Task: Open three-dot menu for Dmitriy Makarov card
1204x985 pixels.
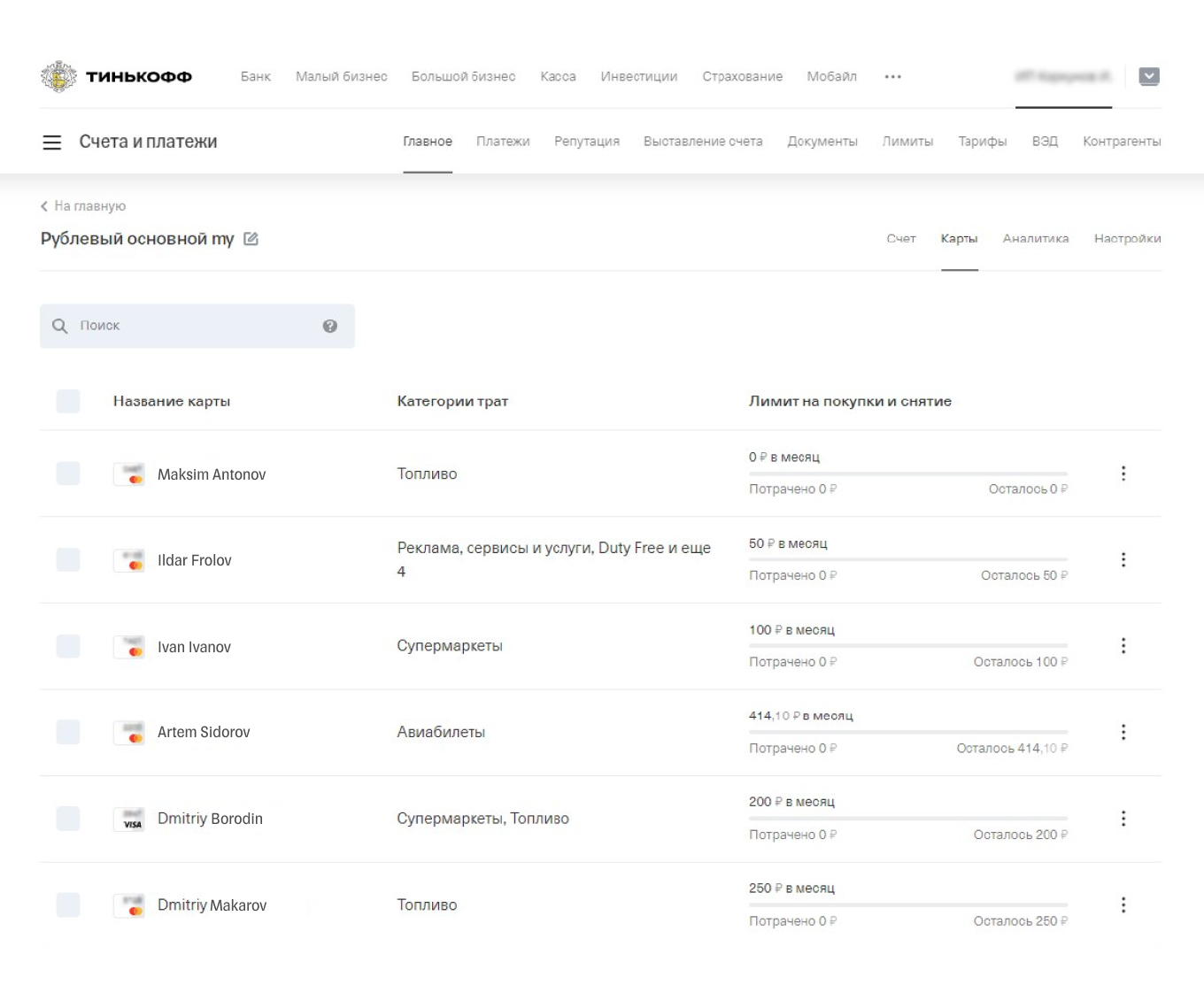Action: 1123,905
